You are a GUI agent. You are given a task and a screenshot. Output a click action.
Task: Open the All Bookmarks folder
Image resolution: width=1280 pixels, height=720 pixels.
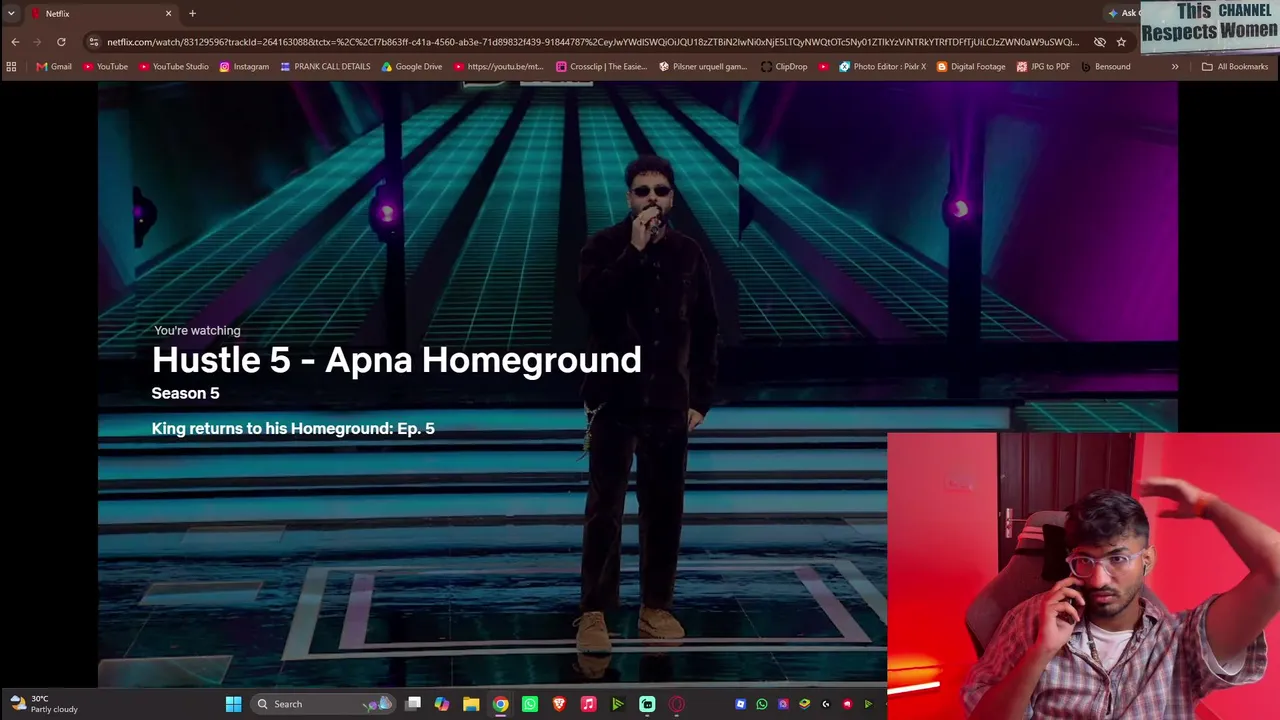pyautogui.click(x=1235, y=67)
